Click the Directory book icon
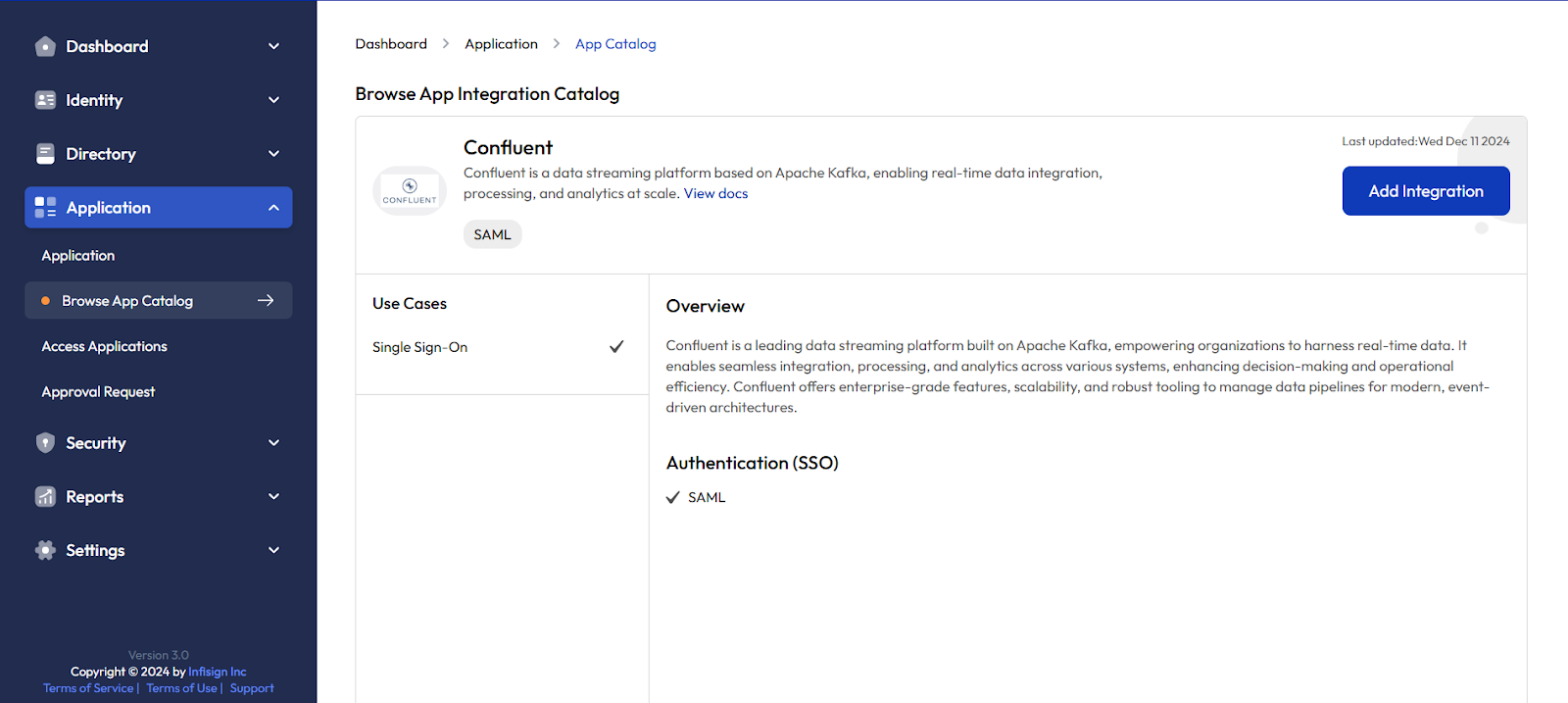 point(45,154)
